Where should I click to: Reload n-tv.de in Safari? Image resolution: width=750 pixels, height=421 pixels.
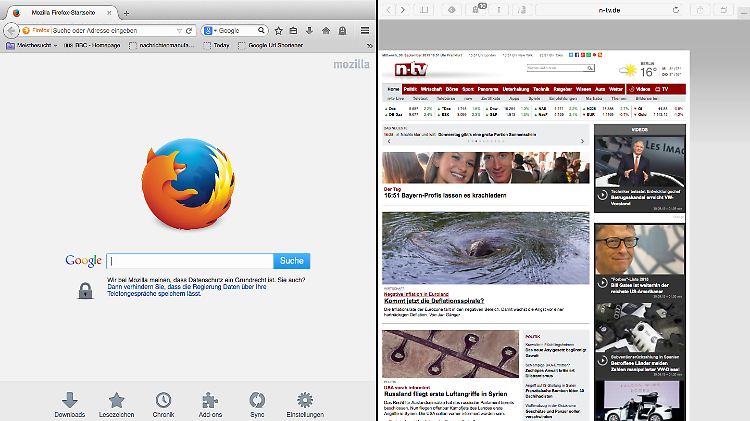676,10
